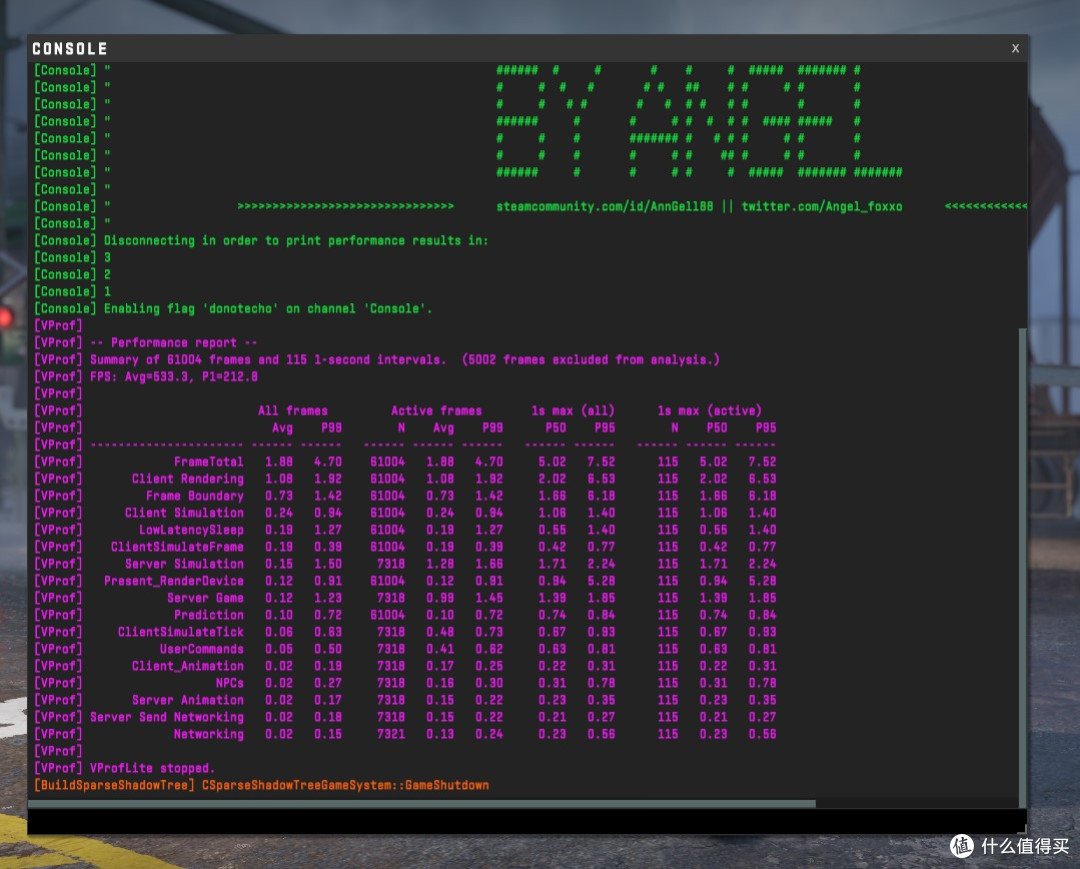Screen dimensions: 1080x869
Task: Click the Frame Boundary row label
Action: (194, 496)
